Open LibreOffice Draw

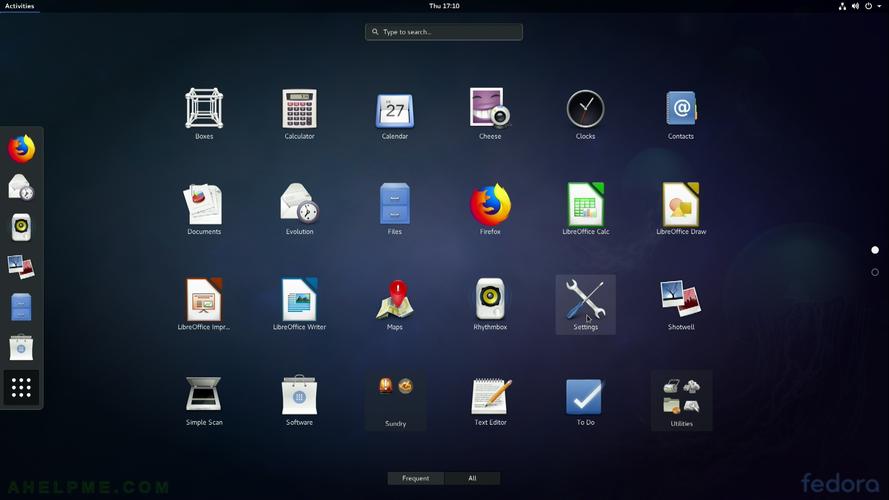(x=680, y=209)
